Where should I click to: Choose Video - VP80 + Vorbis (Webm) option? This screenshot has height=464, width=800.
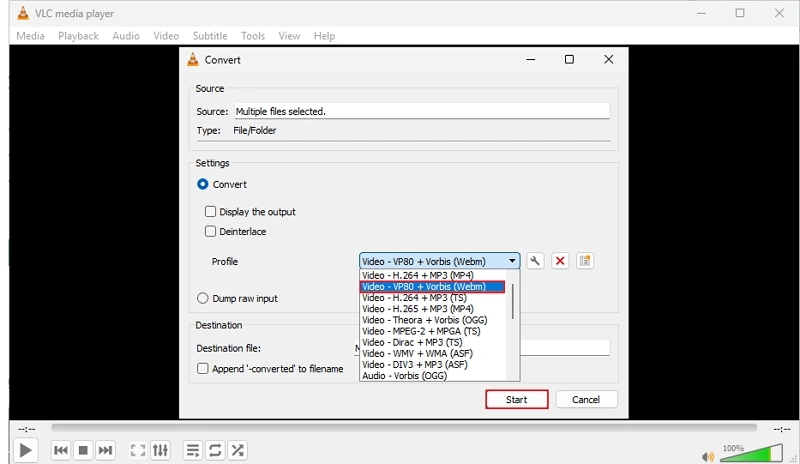[433, 286]
